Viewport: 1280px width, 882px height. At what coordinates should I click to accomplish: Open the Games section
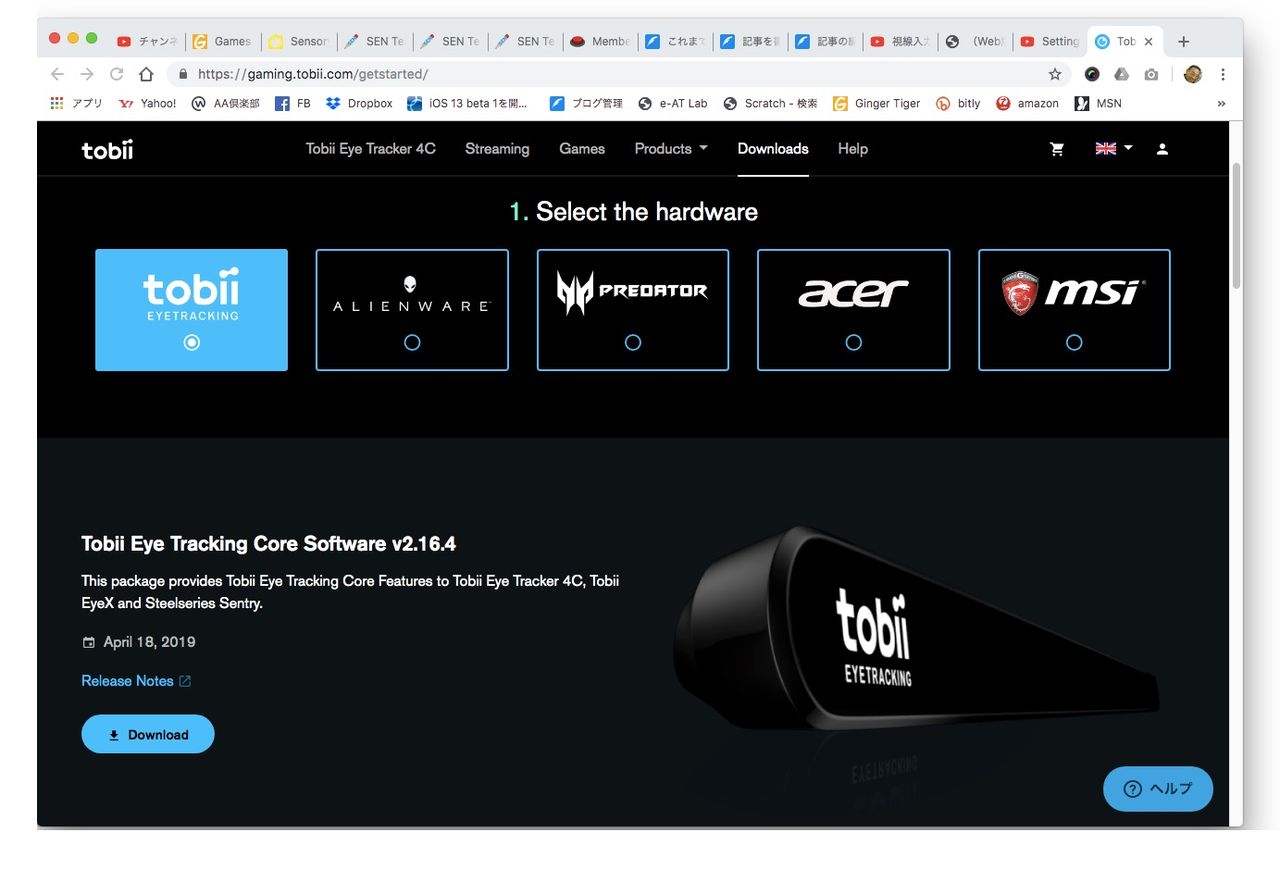tap(582, 148)
